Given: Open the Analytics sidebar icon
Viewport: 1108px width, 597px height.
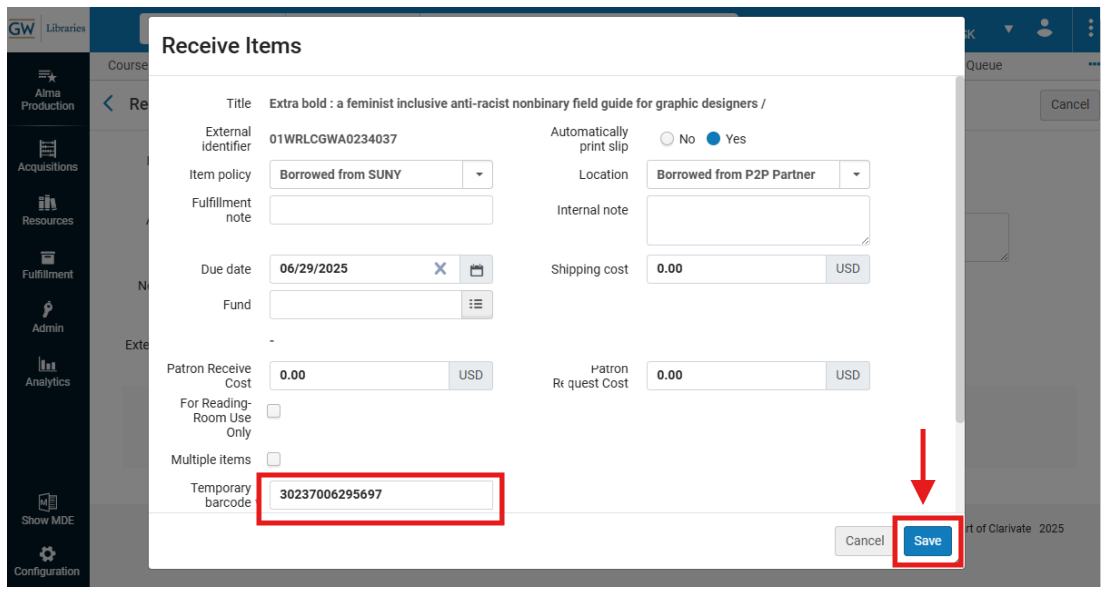Looking at the screenshot, I should tap(47, 371).
